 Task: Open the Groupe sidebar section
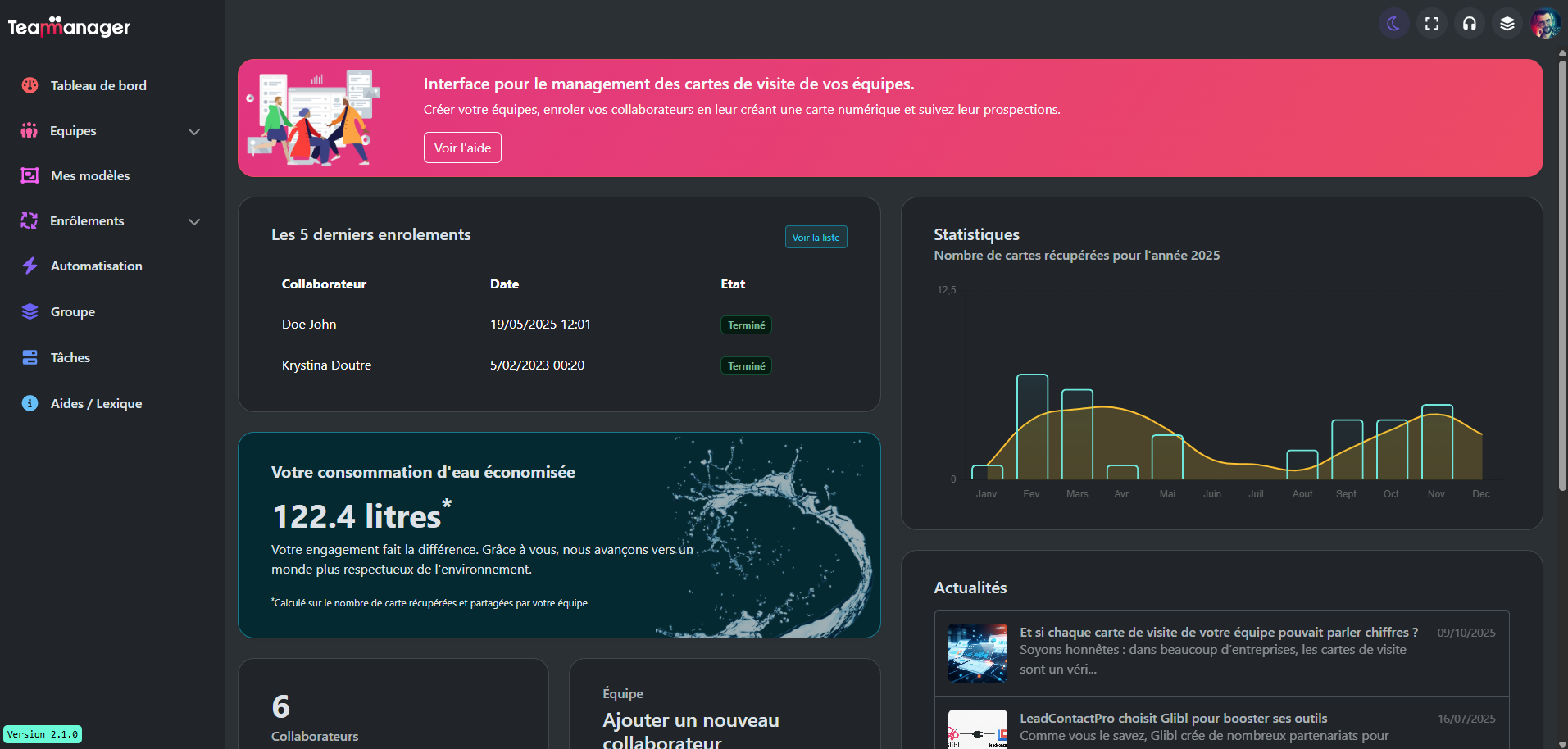72,311
